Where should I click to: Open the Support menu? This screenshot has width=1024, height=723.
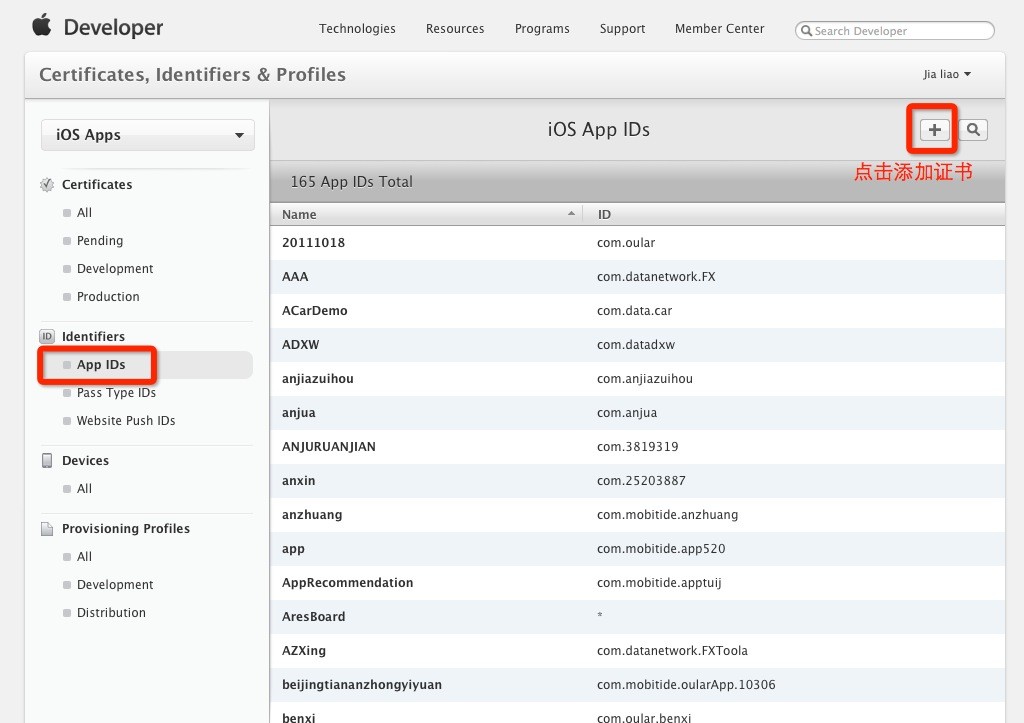[x=622, y=29]
